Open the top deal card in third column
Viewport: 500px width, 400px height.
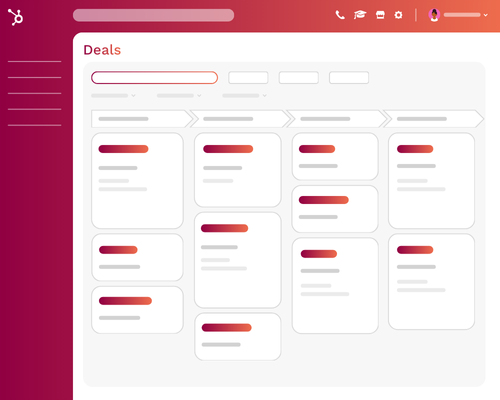(335, 156)
